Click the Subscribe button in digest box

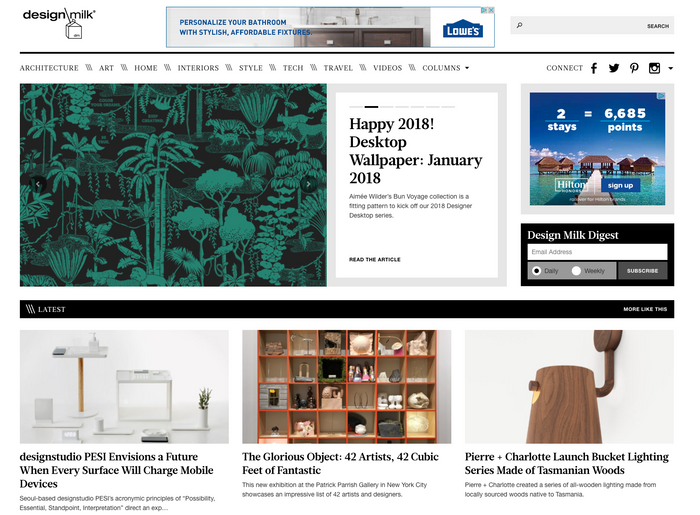tap(642, 270)
